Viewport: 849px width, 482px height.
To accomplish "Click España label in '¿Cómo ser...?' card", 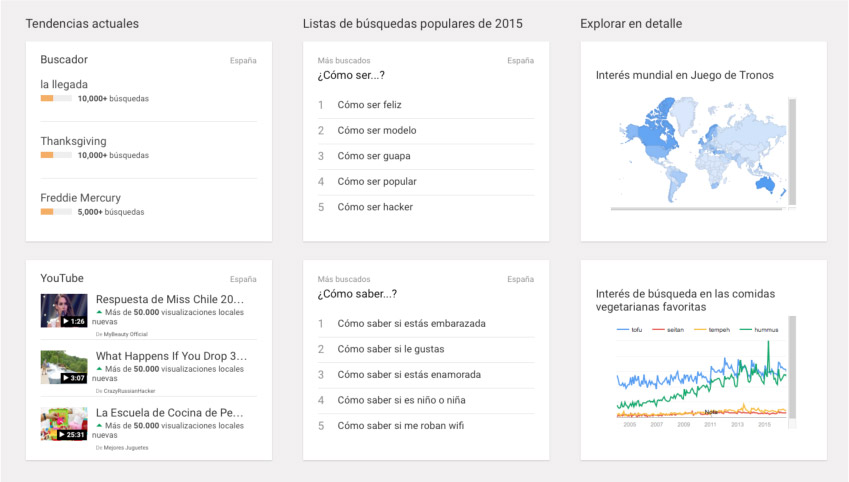I will tap(520, 61).
